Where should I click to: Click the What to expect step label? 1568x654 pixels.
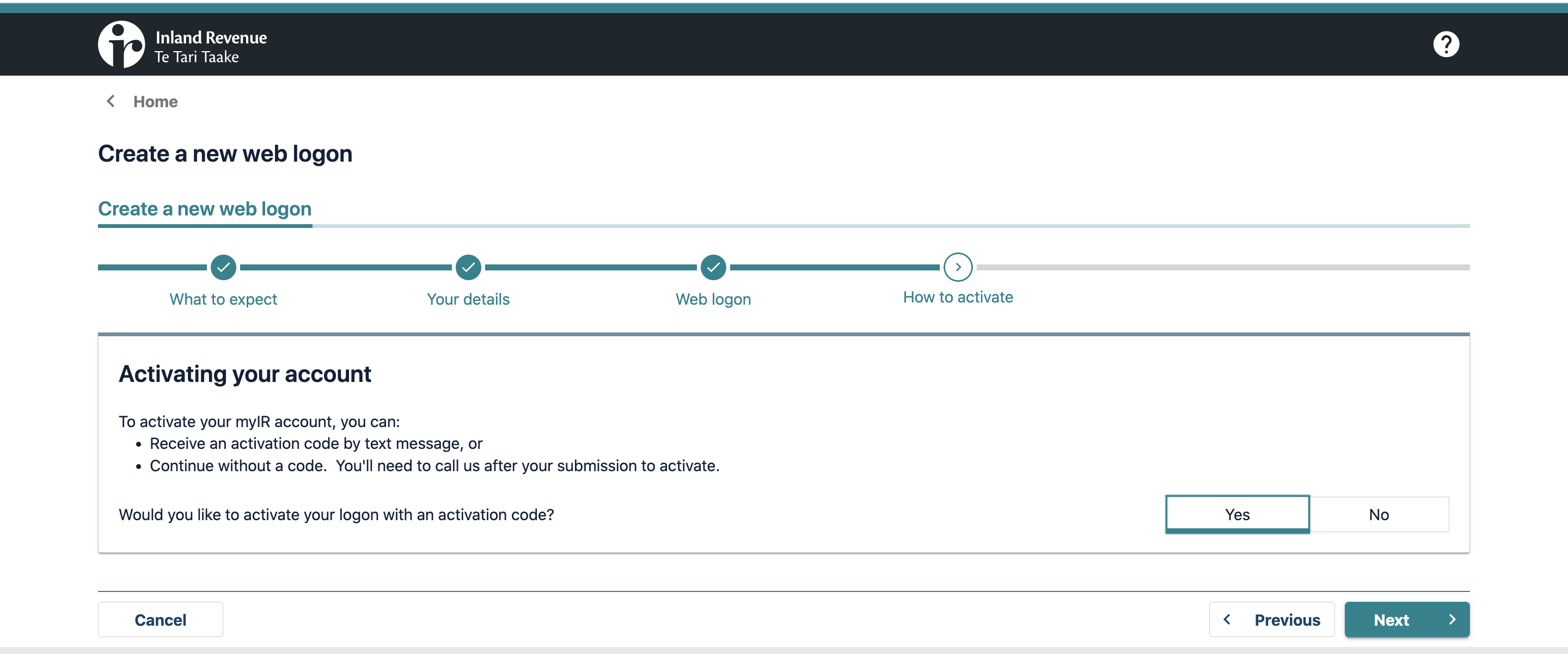click(x=223, y=299)
